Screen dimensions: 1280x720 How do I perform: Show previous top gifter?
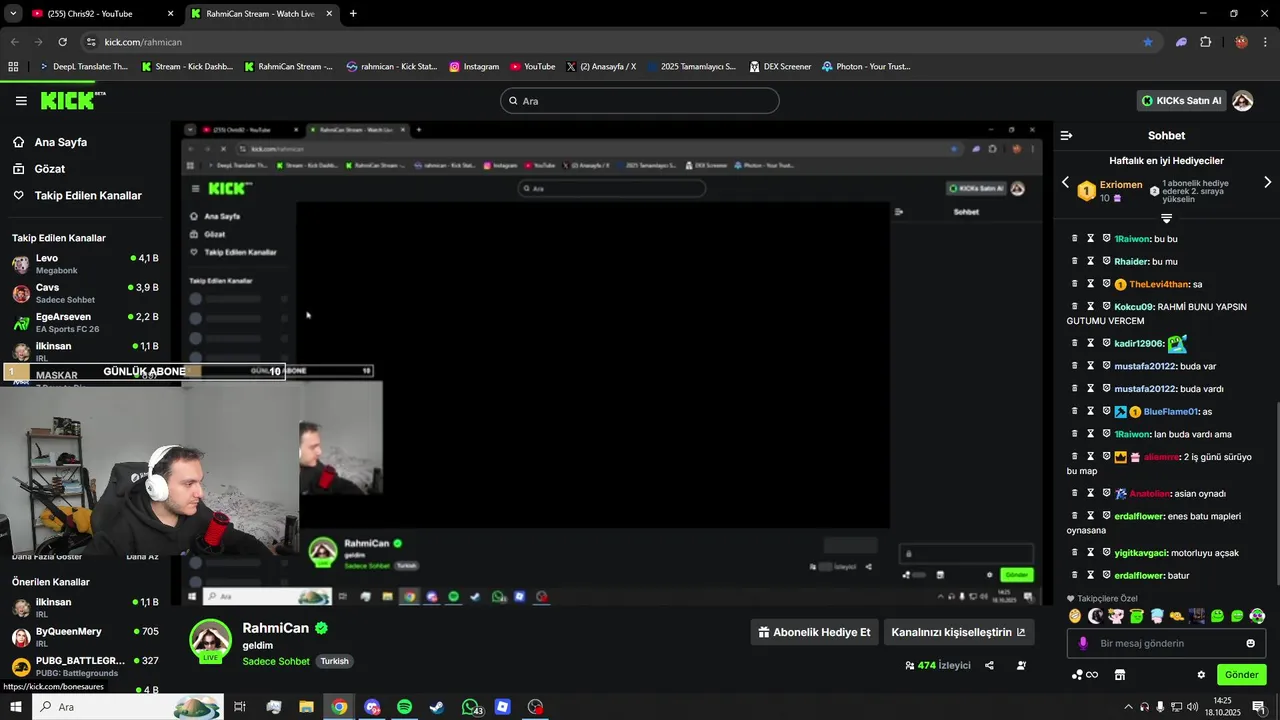1065,182
